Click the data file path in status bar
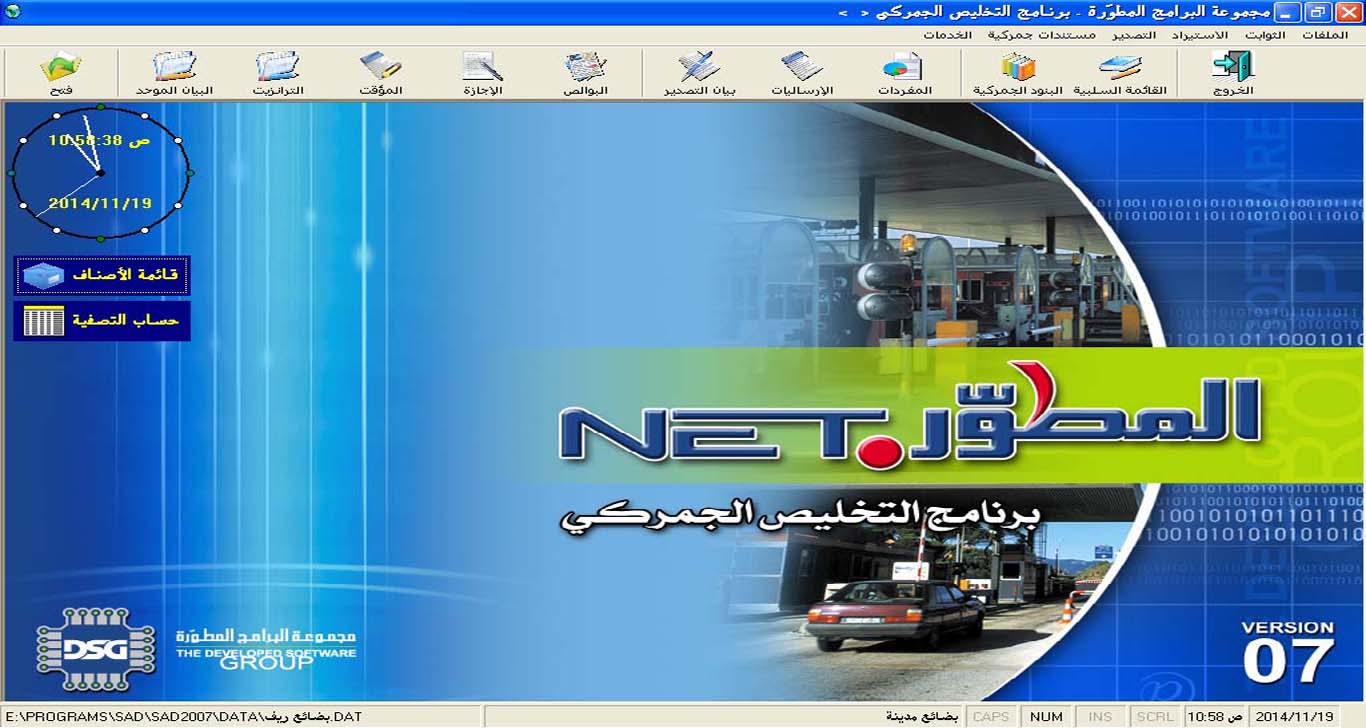The image size is (1366, 728). pyautogui.click(x=182, y=717)
